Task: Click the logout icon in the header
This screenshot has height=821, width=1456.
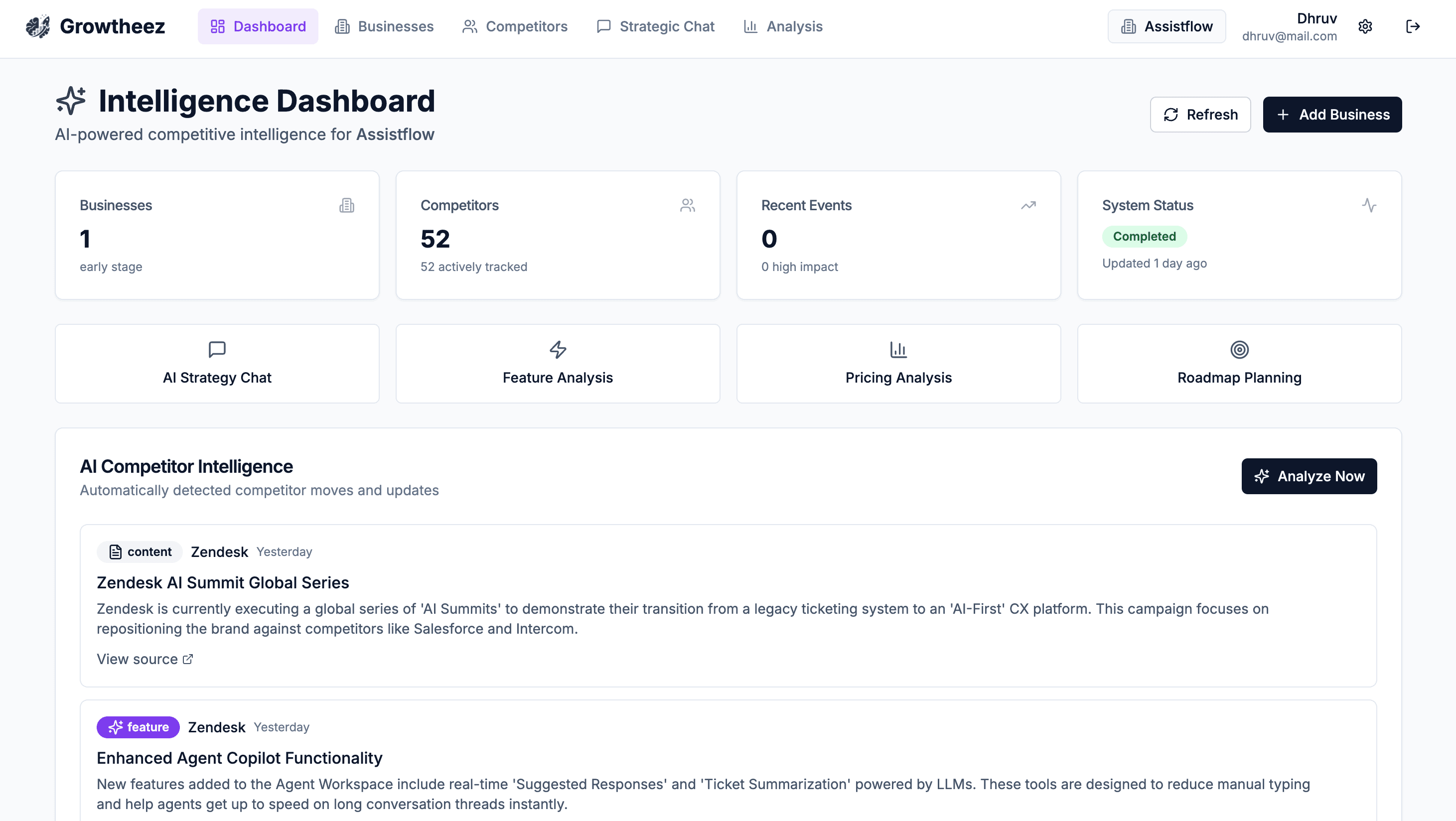Action: [x=1414, y=26]
